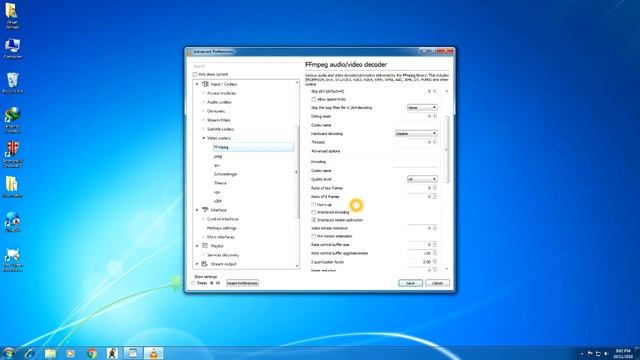Open the Recycle Bin desktop icon
The image size is (640, 360).
pos(12,83)
